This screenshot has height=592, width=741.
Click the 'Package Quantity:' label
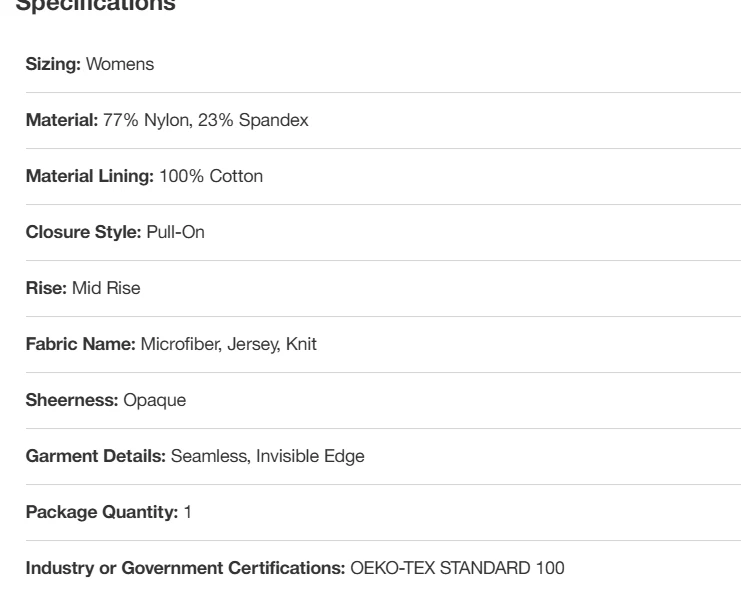tap(102, 512)
